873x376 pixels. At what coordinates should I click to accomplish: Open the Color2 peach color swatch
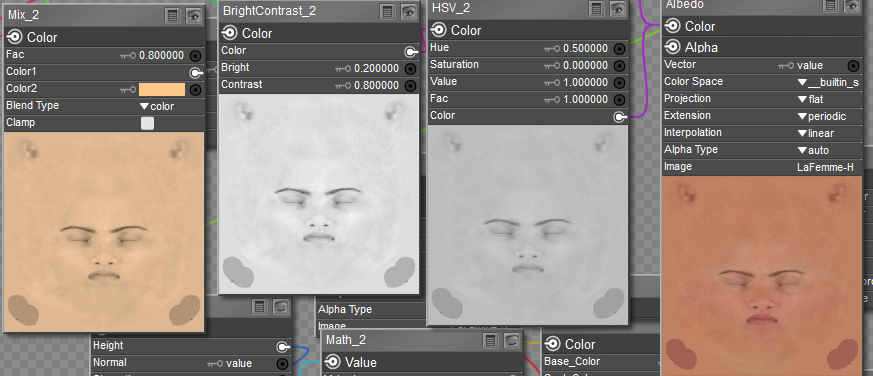(x=161, y=90)
